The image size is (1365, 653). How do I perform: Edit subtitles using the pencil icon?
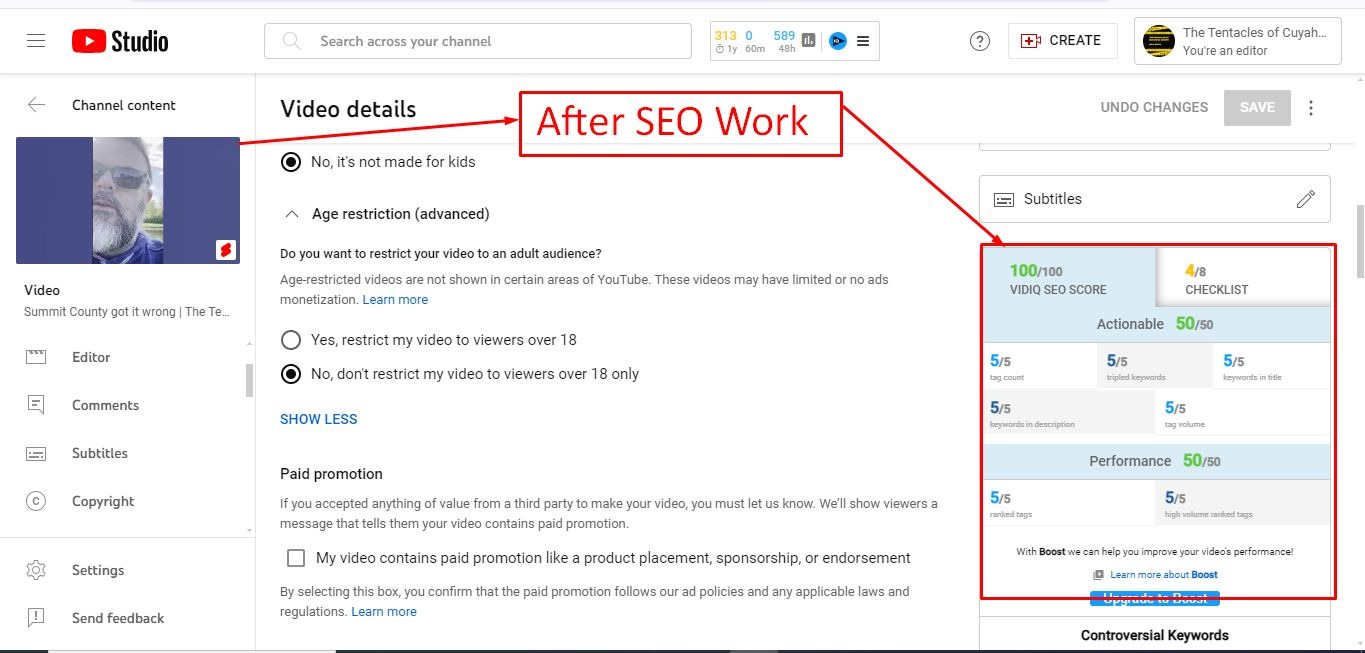[1305, 199]
